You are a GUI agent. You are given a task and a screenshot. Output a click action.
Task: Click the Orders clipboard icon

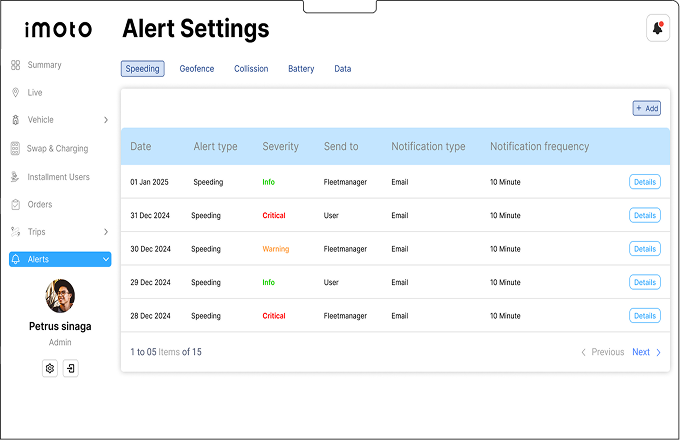click(16, 204)
